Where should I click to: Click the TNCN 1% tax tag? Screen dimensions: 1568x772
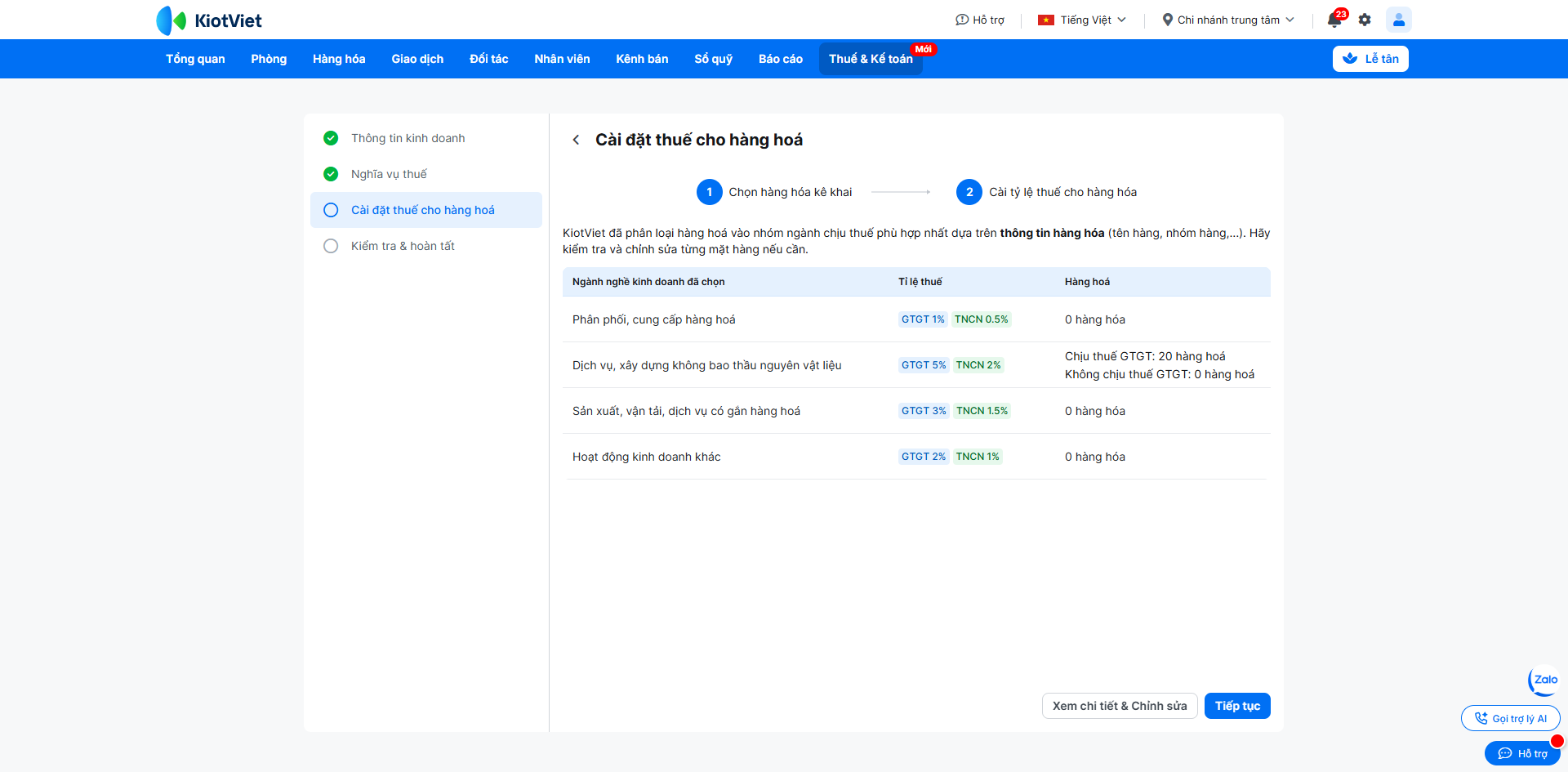pyautogui.click(x=978, y=457)
